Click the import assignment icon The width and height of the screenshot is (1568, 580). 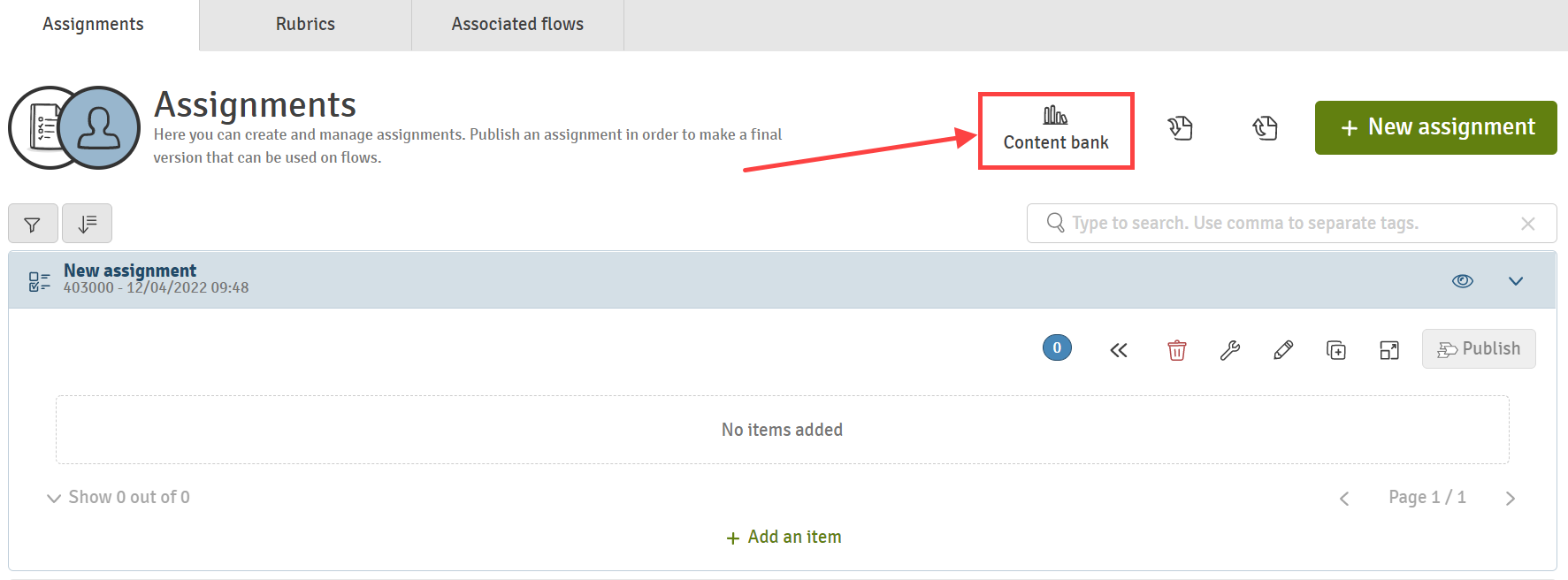click(1180, 128)
